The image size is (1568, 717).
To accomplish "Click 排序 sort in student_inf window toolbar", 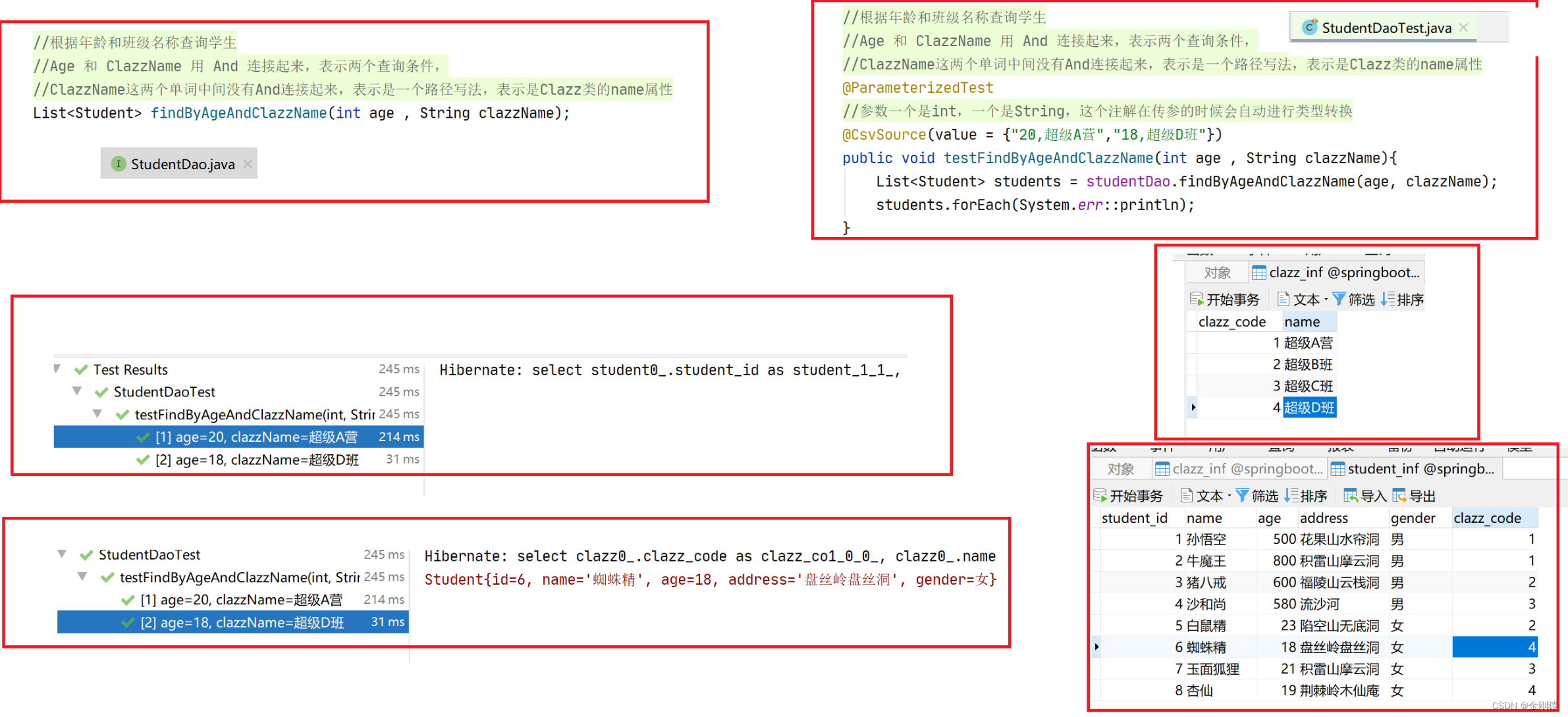I will pyautogui.click(x=1305, y=496).
